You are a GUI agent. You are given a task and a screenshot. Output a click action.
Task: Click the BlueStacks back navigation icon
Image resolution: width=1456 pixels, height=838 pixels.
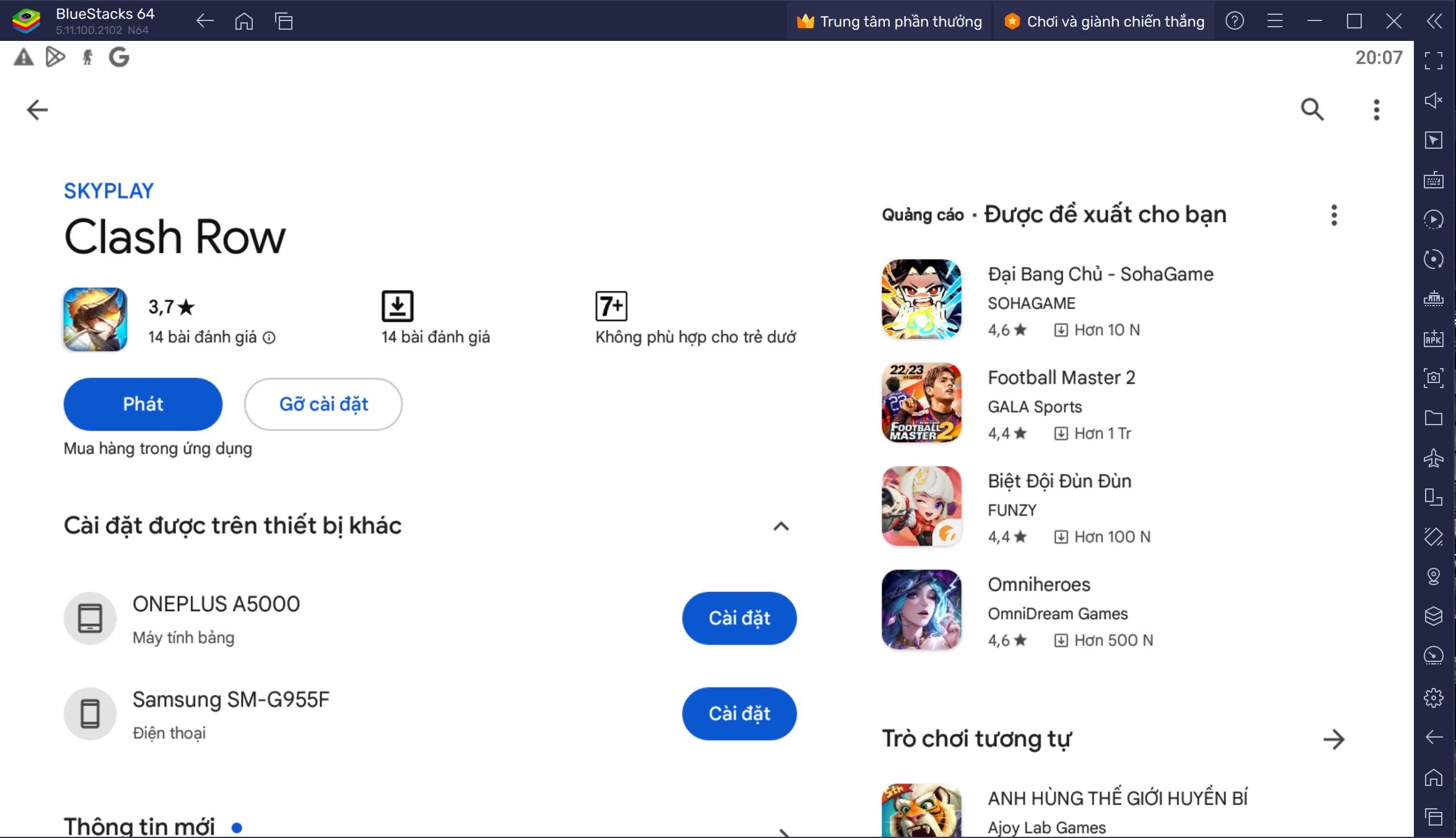205,20
